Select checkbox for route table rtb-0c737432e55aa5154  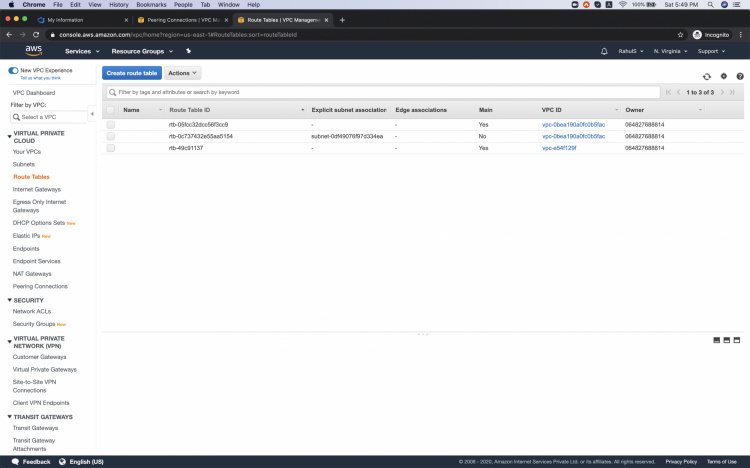(111, 136)
